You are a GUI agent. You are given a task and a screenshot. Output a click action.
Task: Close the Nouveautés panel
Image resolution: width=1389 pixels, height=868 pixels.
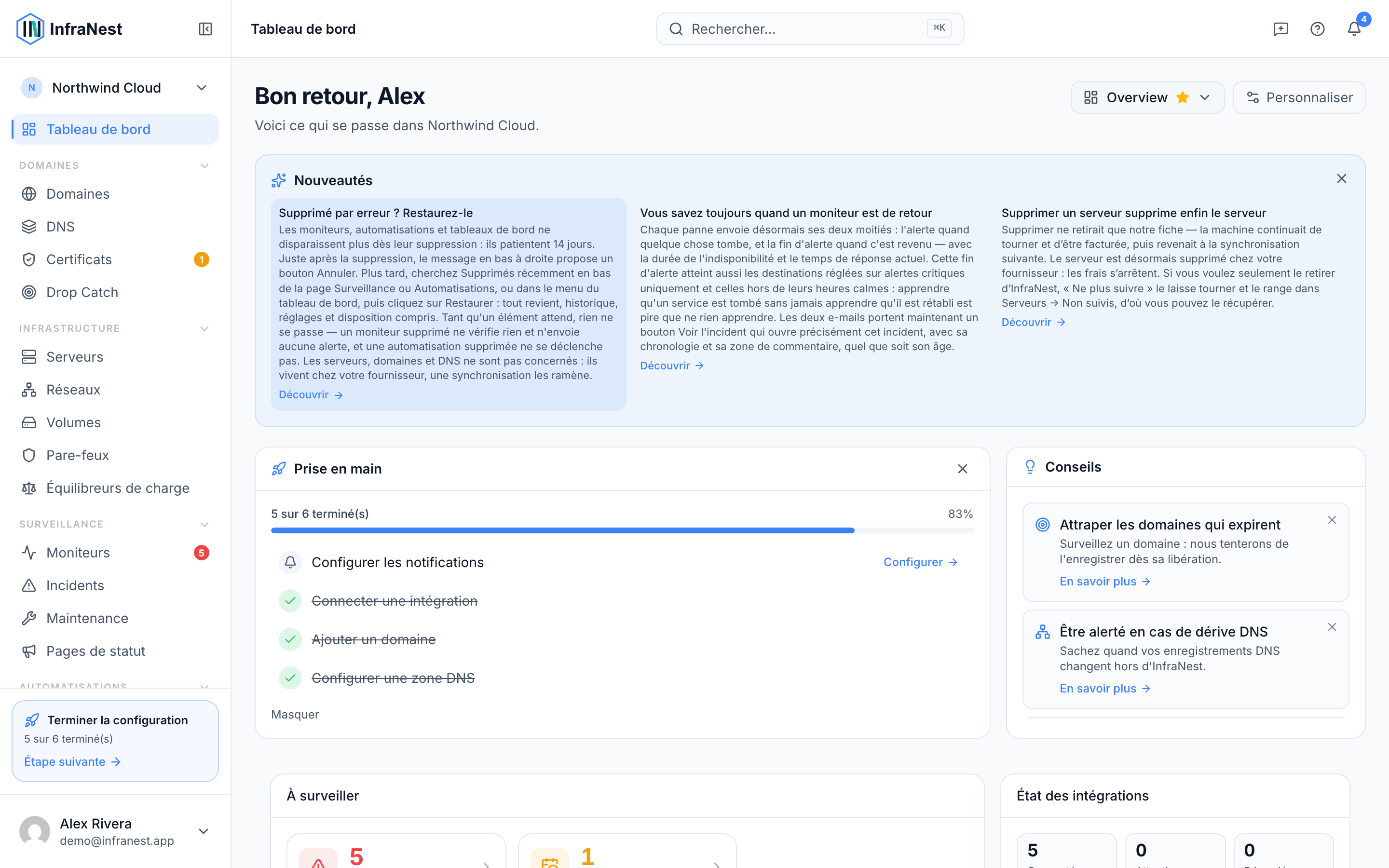coord(1341,178)
